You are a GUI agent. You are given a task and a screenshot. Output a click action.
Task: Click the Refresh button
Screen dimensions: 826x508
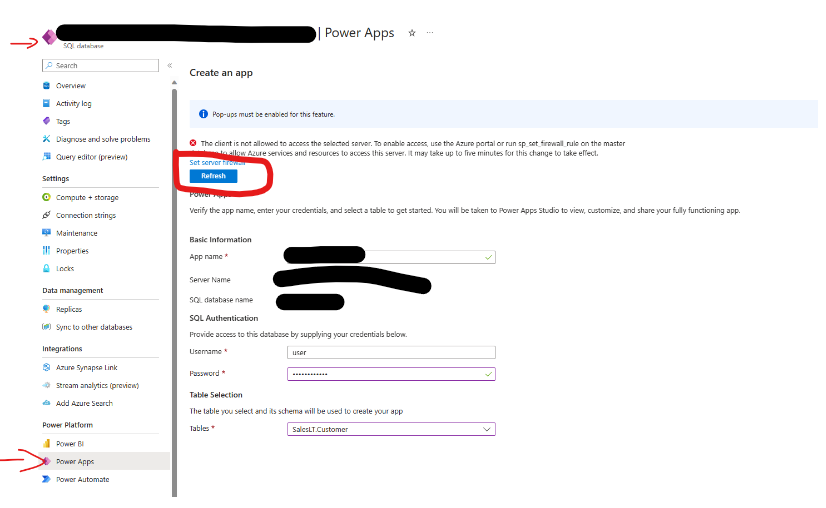(x=213, y=176)
